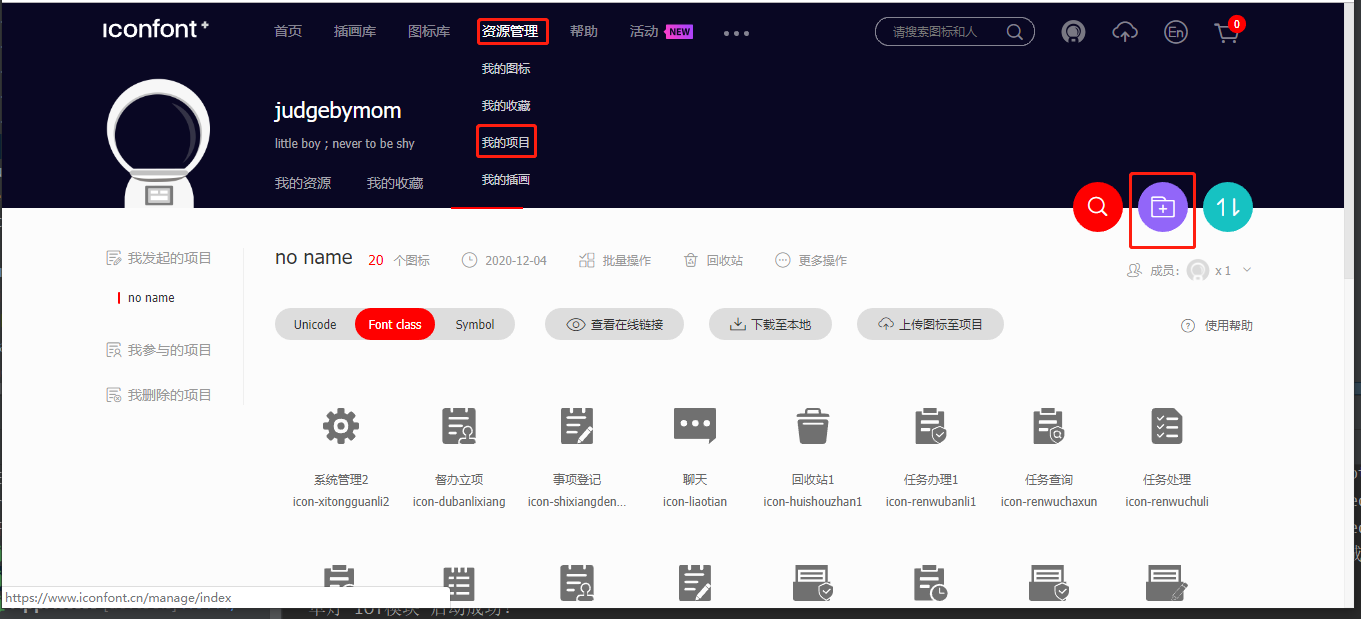1361x619 pixels.
Task: Click the cloud upload icon in header
Action: [1124, 32]
